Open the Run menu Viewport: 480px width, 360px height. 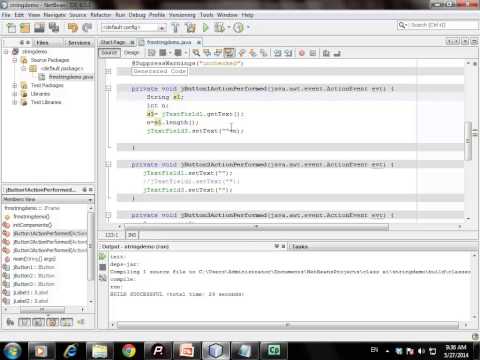point(120,15)
